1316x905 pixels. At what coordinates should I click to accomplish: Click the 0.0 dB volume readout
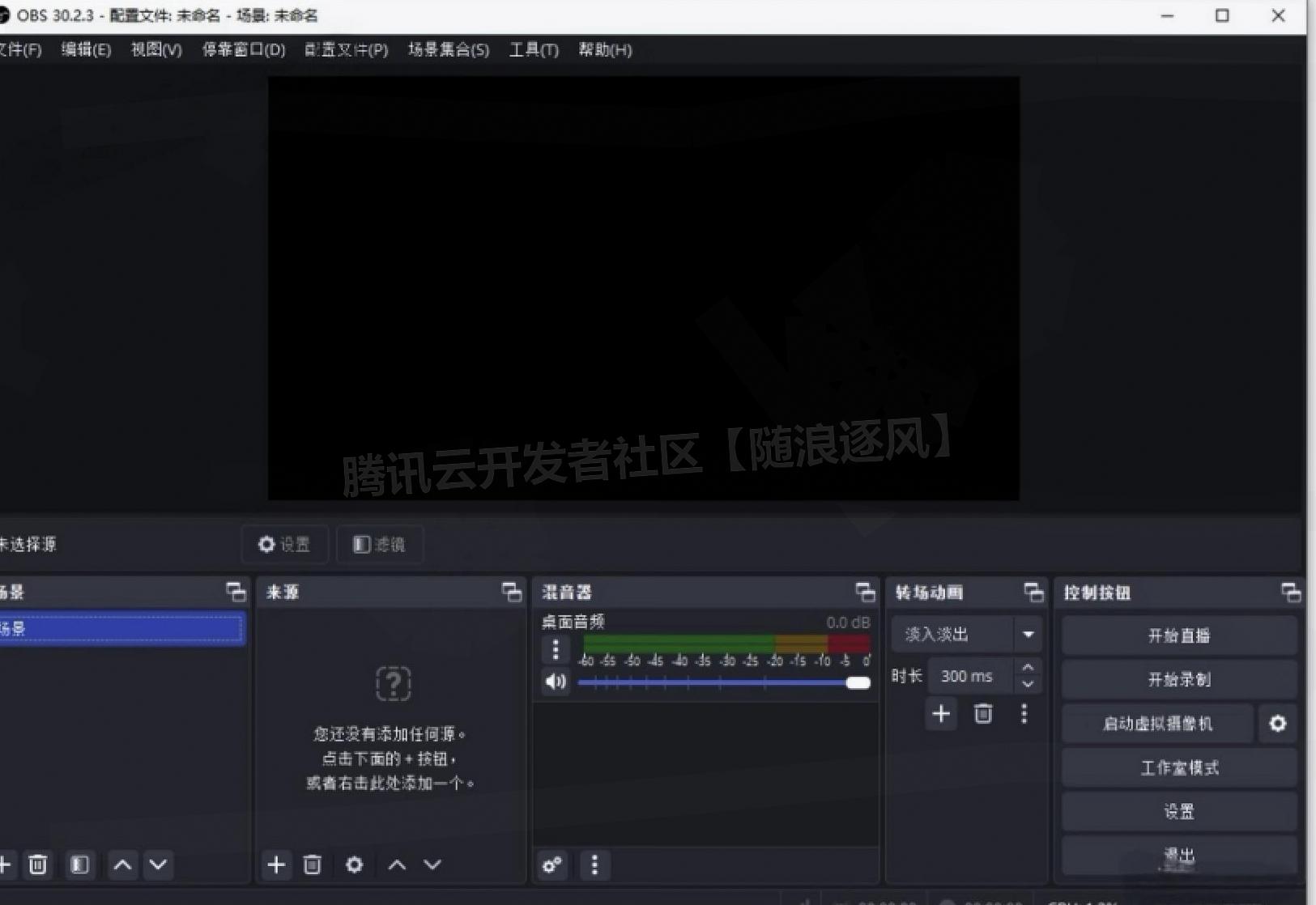pos(848,622)
